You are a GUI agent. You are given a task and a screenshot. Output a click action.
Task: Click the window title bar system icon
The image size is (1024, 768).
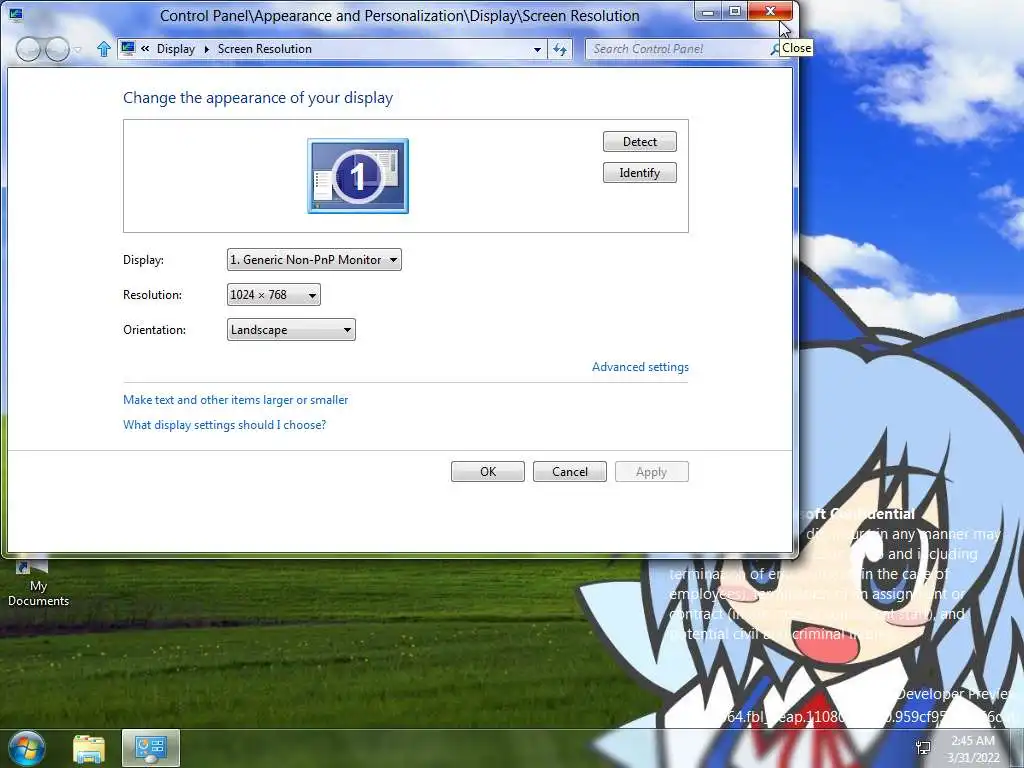pyautogui.click(x=16, y=14)
